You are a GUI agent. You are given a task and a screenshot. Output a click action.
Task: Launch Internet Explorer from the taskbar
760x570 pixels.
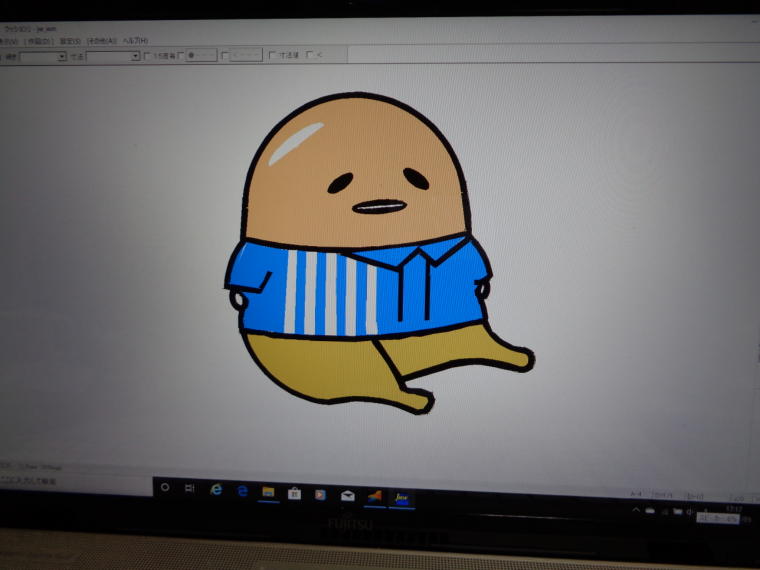[216, 490]
